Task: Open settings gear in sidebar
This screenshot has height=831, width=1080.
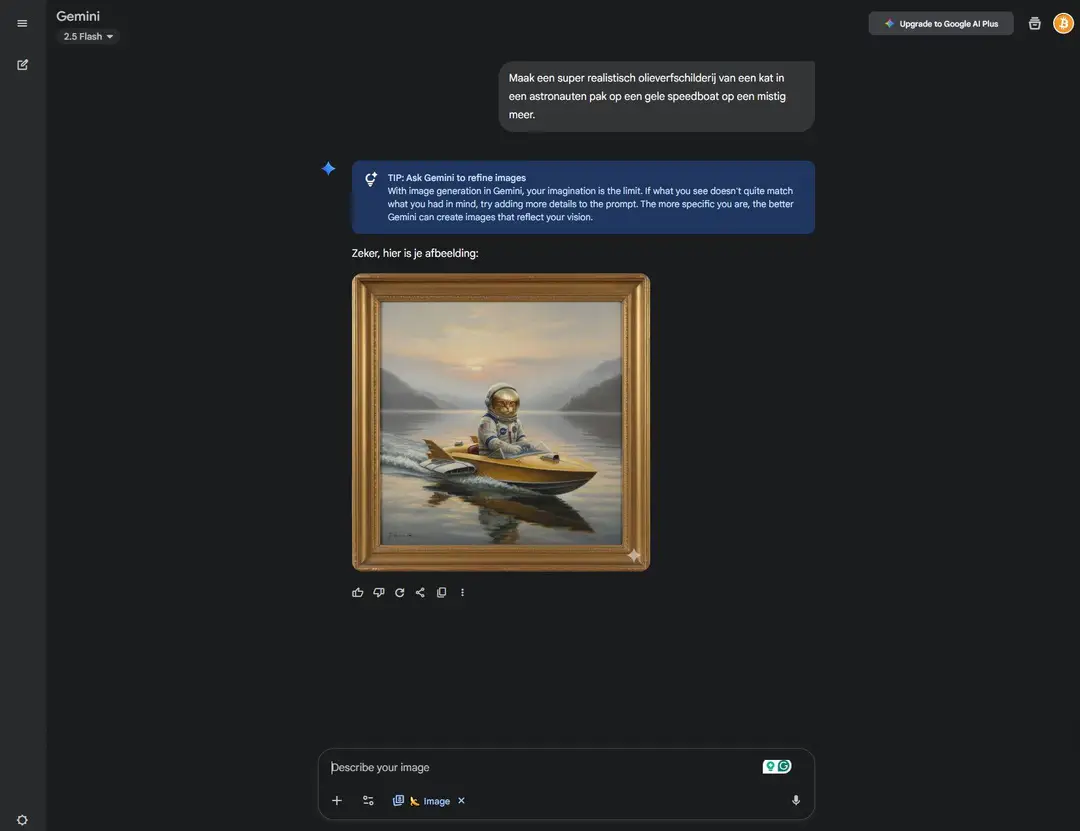Action: 22,820
